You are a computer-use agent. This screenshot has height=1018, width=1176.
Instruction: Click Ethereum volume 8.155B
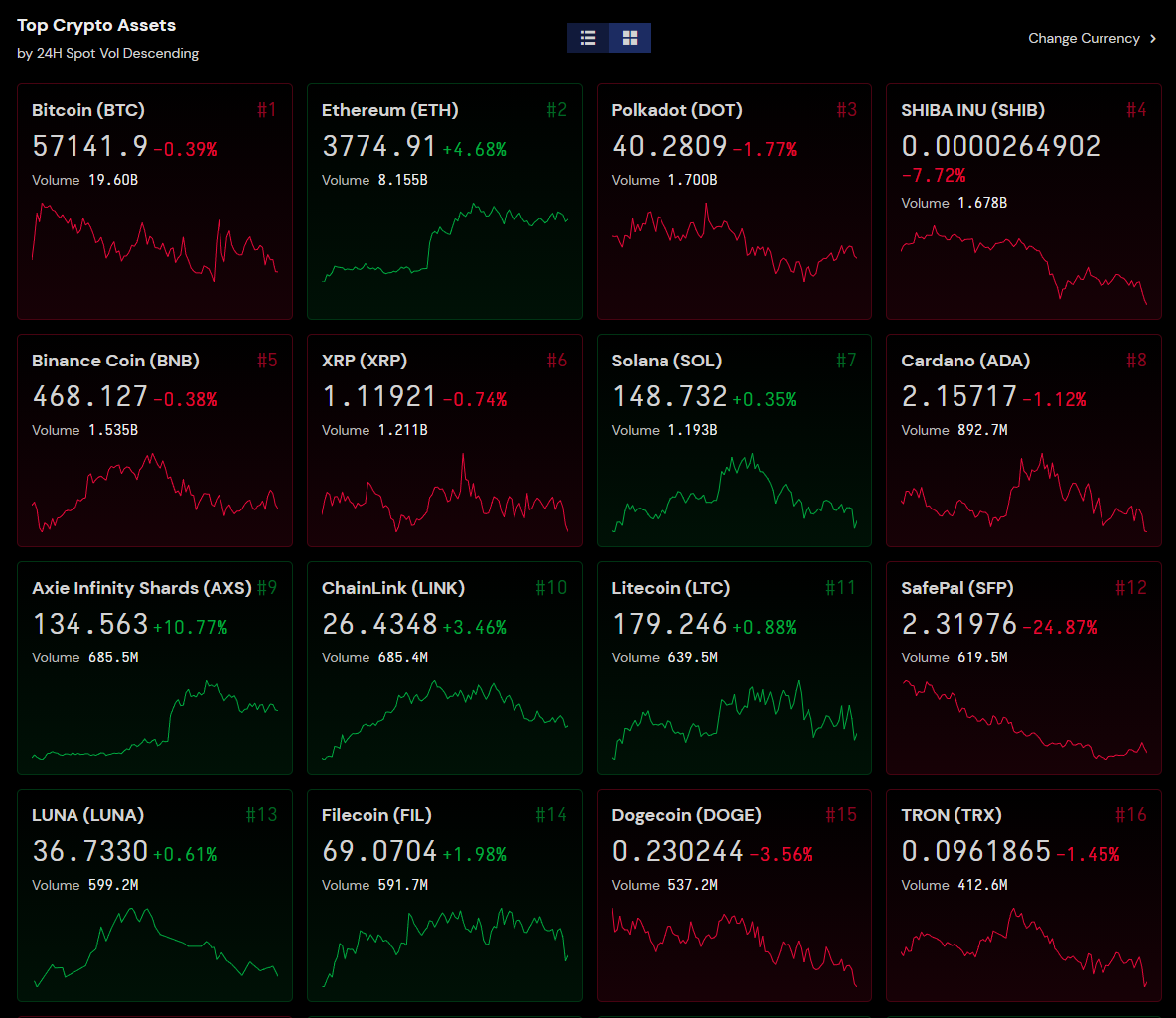pos(402,180)
